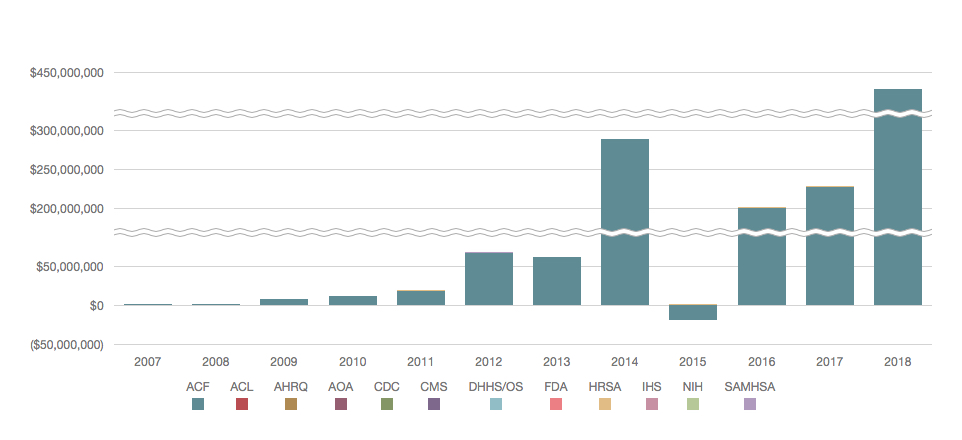
Task: Toggle the ACF legend swatch
Action: click(x=198, y=404)
